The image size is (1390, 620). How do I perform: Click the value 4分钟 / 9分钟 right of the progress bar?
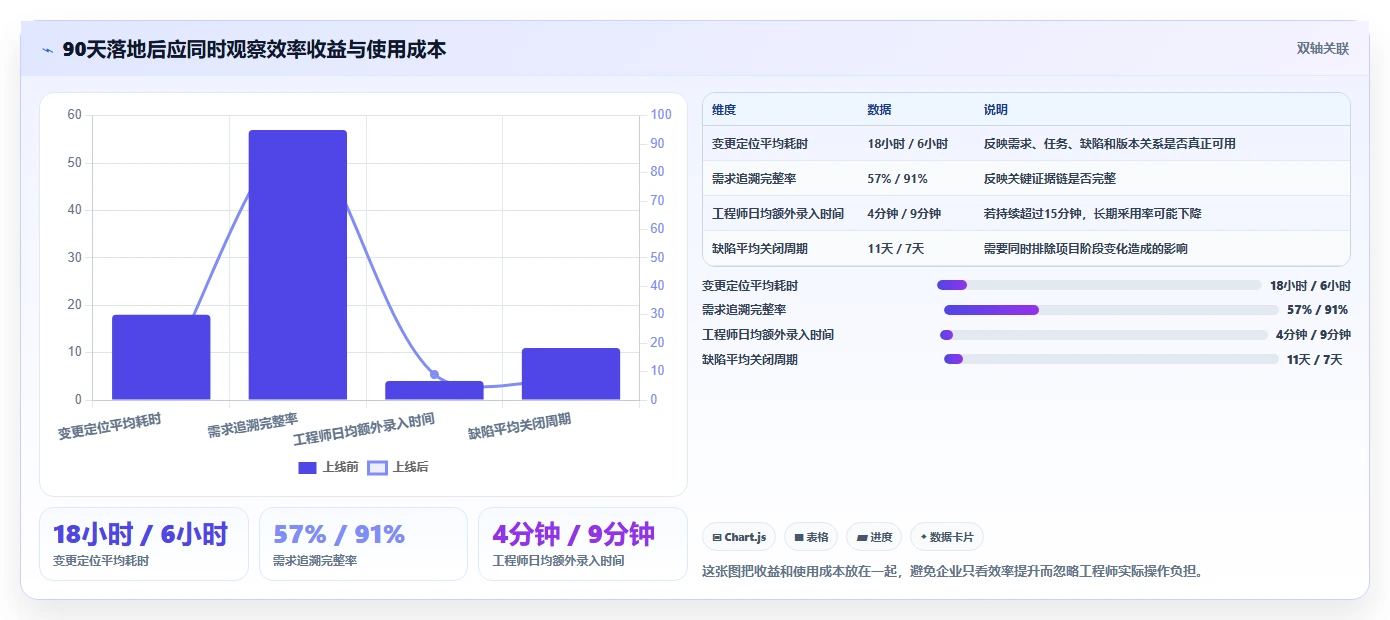click(x=1313, y=335)
